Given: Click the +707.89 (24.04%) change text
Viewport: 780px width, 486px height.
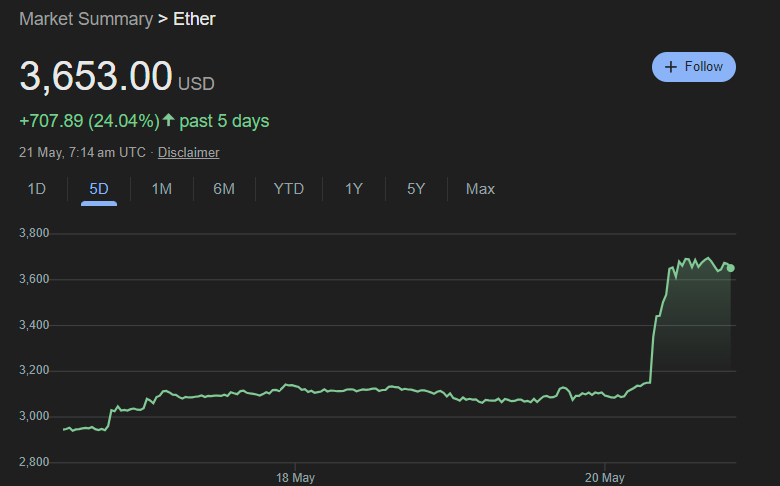Looking at the screenshot, I should (89, 121).
